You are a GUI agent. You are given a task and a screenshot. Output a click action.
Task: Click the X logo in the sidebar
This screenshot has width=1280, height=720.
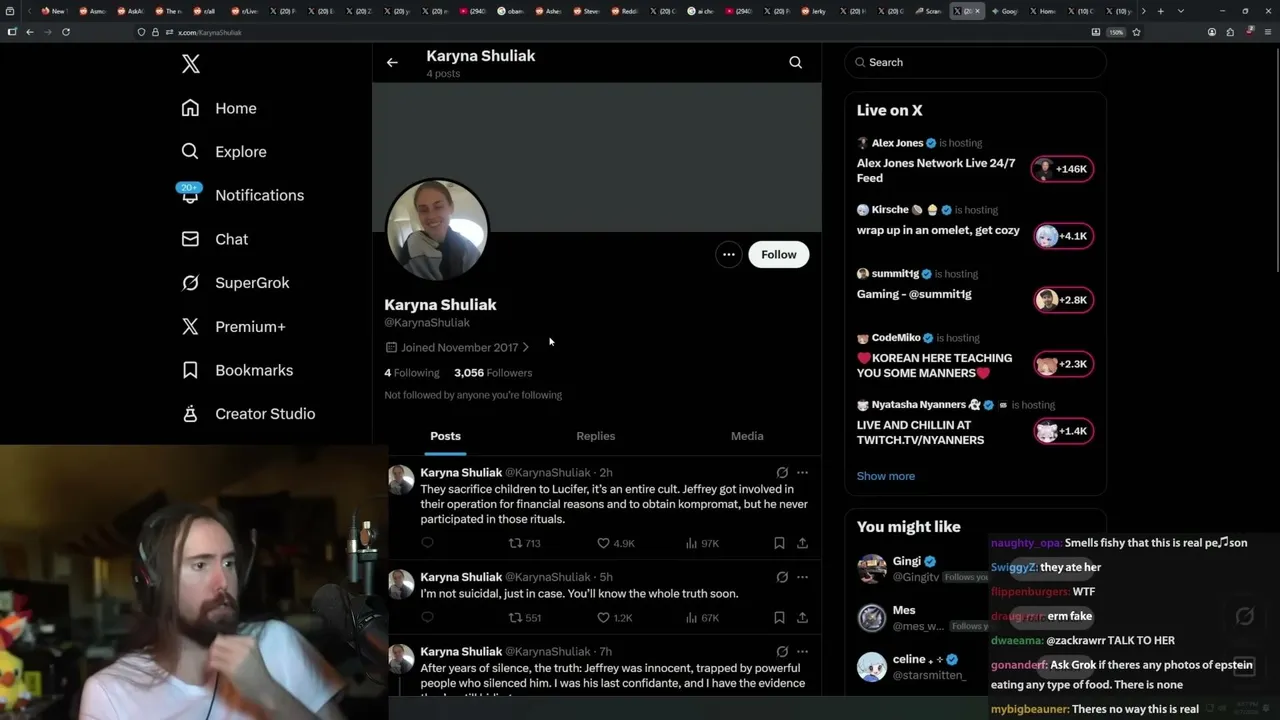[191, 64]
